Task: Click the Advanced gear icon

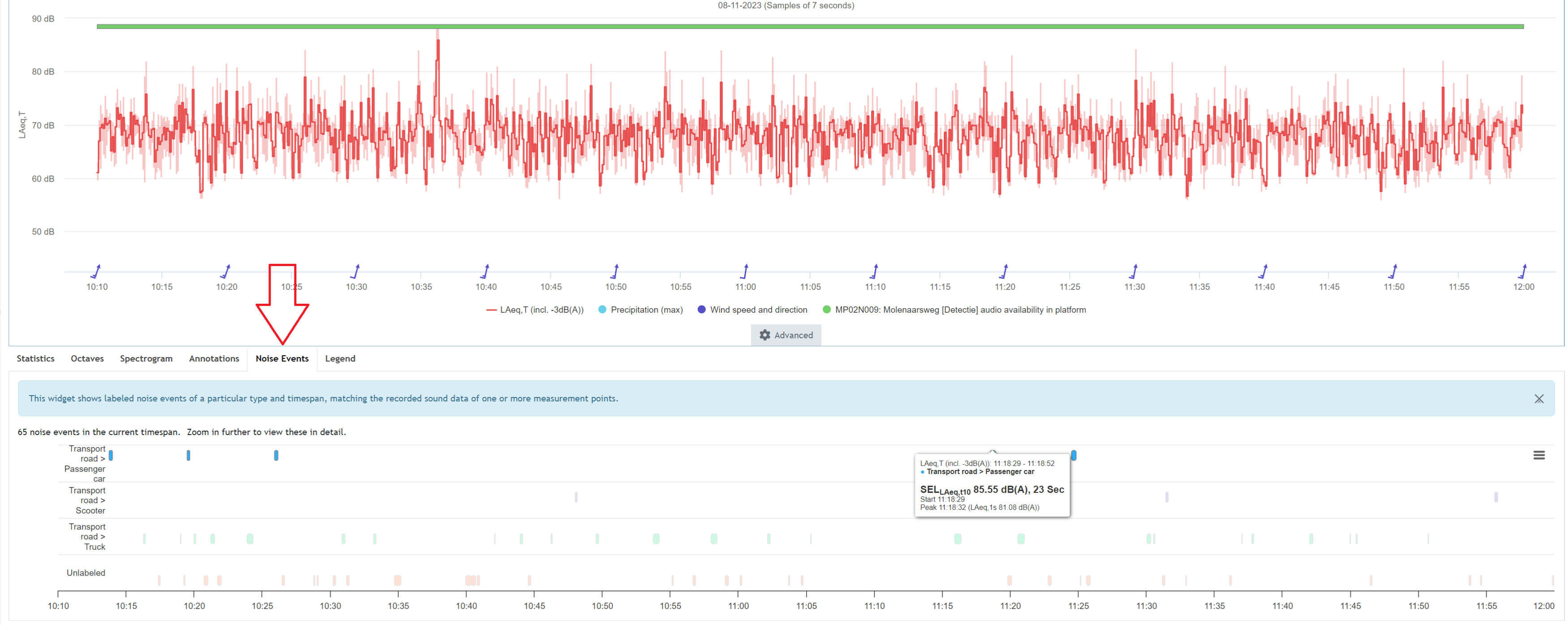Action: click(765, 335)
